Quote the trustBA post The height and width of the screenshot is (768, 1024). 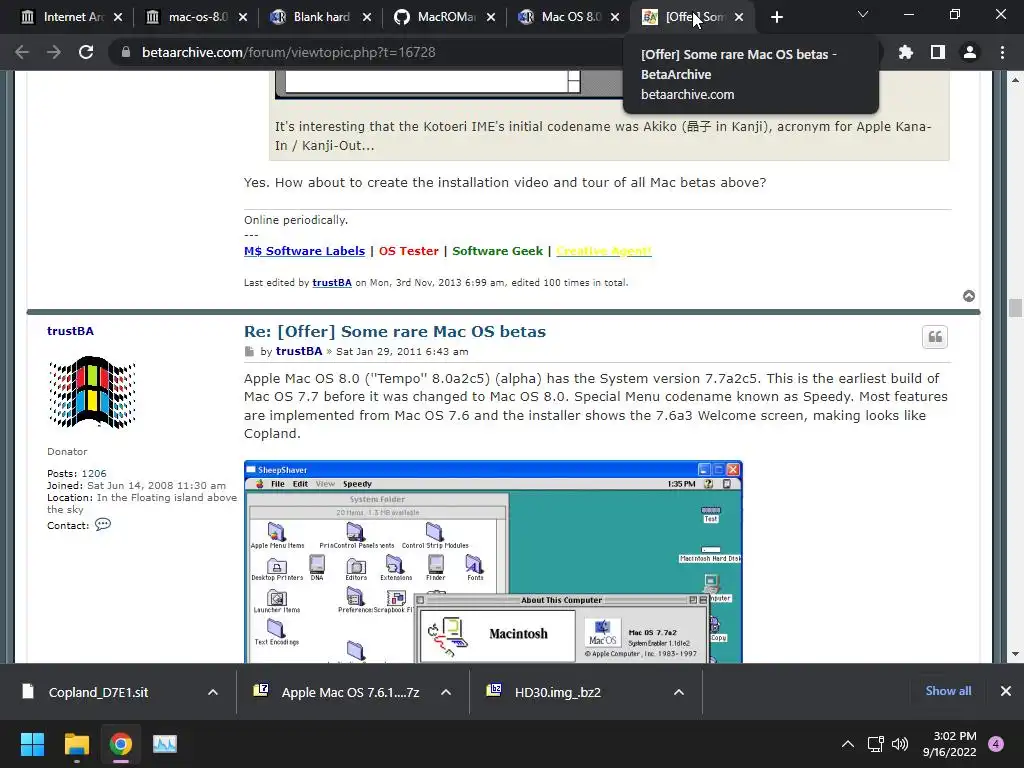(935, 337)
